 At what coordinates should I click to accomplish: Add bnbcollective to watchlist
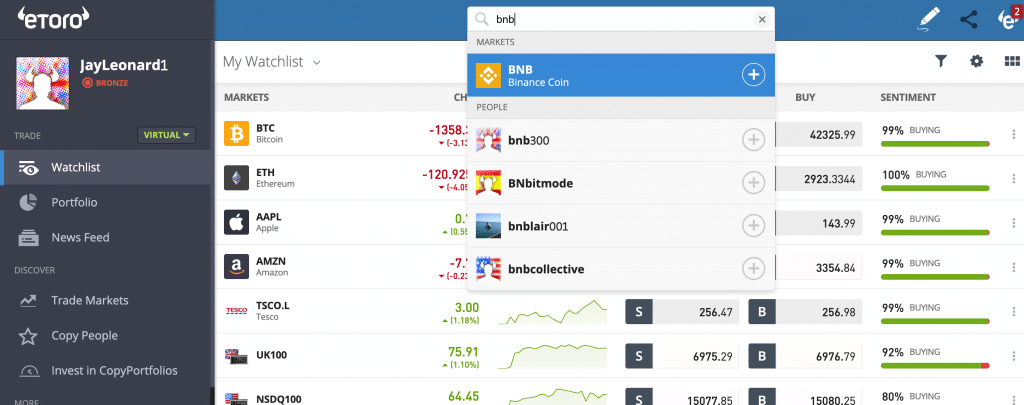tap(753, 268)
